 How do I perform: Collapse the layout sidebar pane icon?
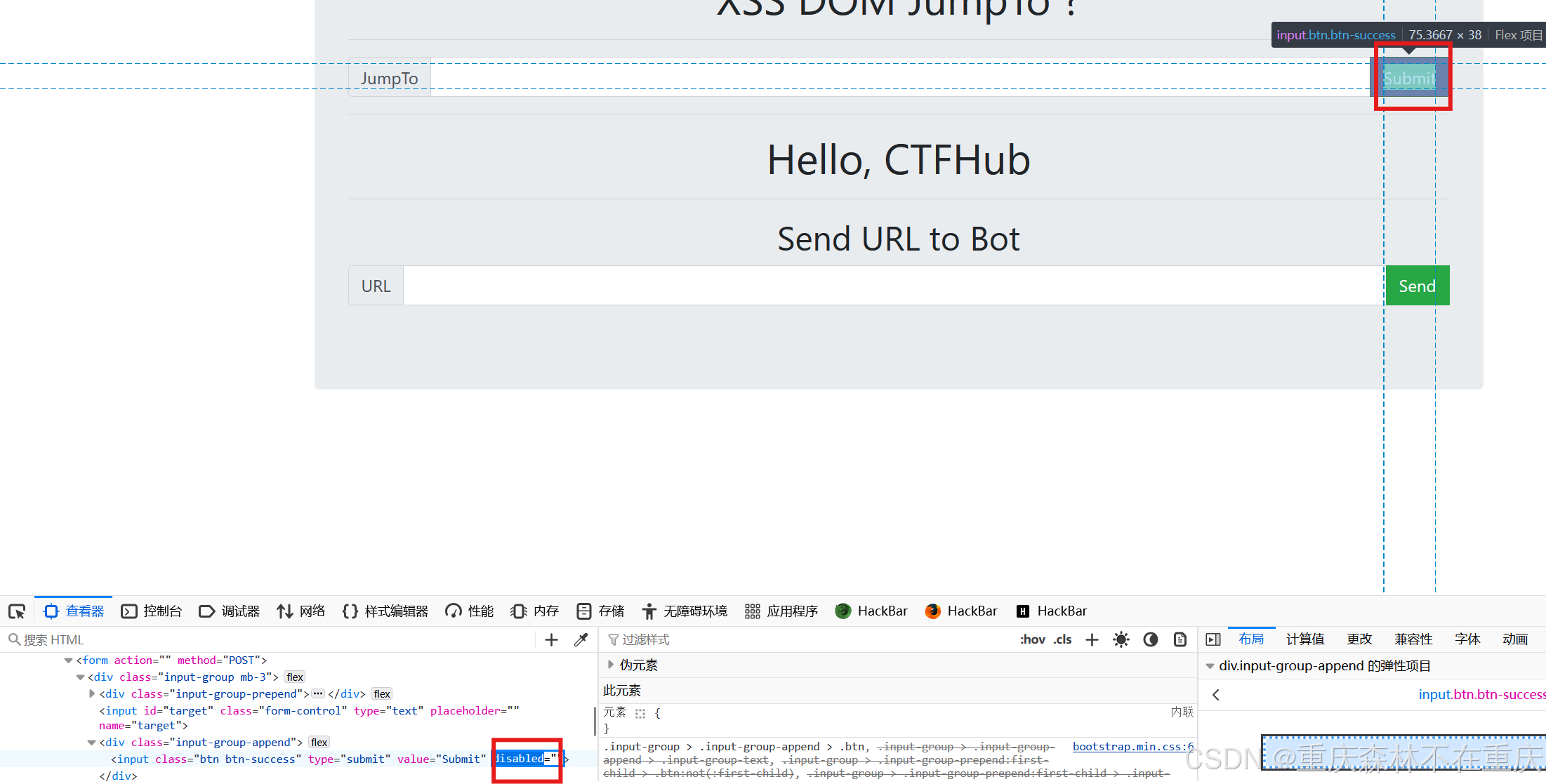point(1213,639)
